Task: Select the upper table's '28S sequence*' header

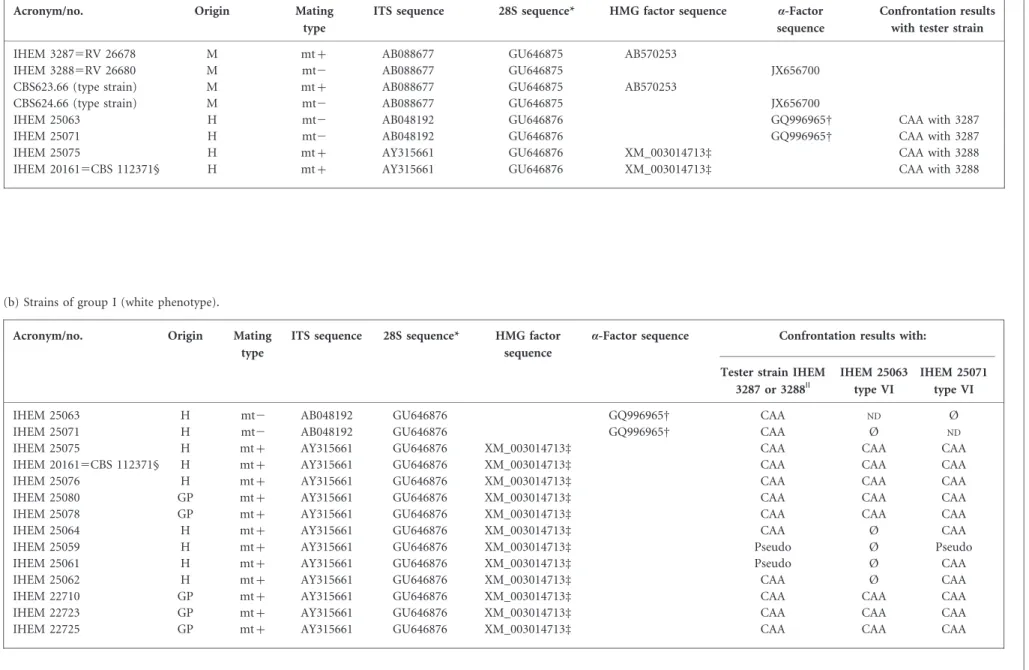Action: 536,10
